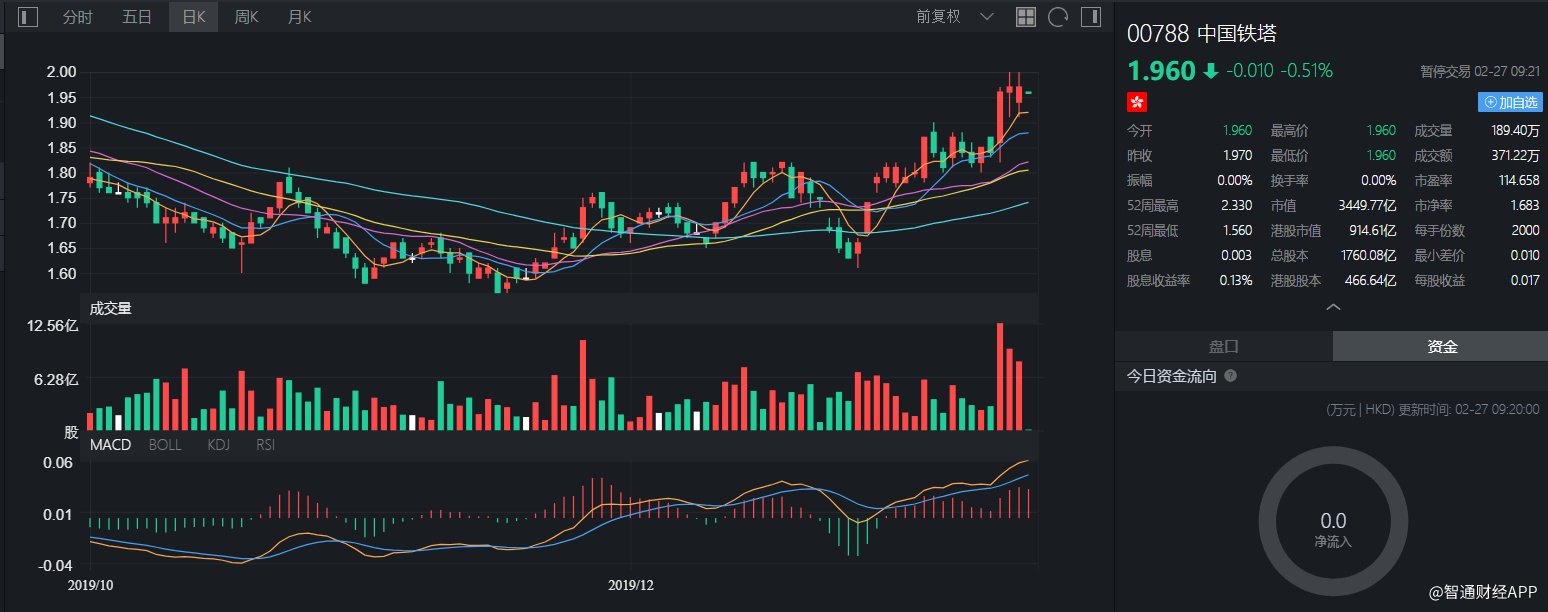Open the 资金 capital flow tab
This screenshot has height=612, width=1548.
click(x=1441, y=347)
